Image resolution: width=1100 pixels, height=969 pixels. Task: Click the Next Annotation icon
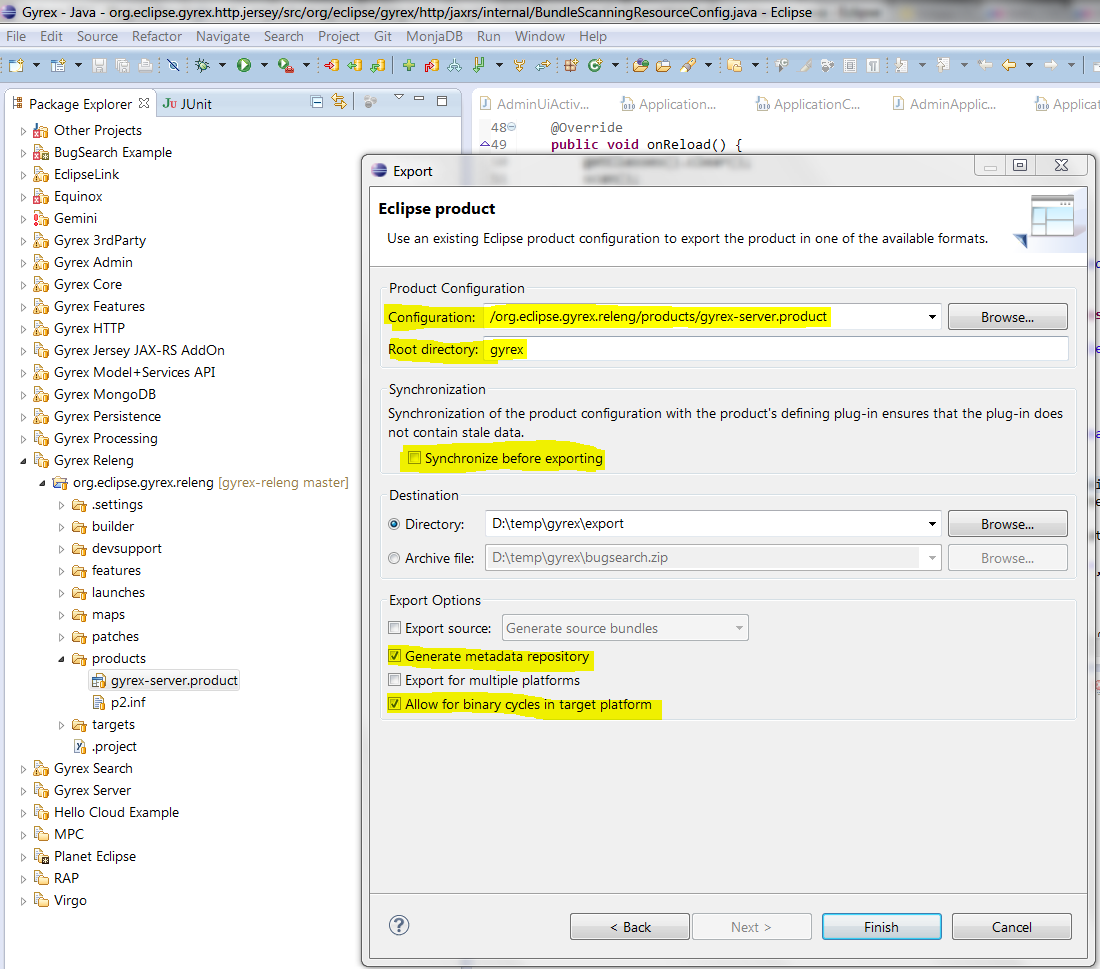click(x=901, y=65)
